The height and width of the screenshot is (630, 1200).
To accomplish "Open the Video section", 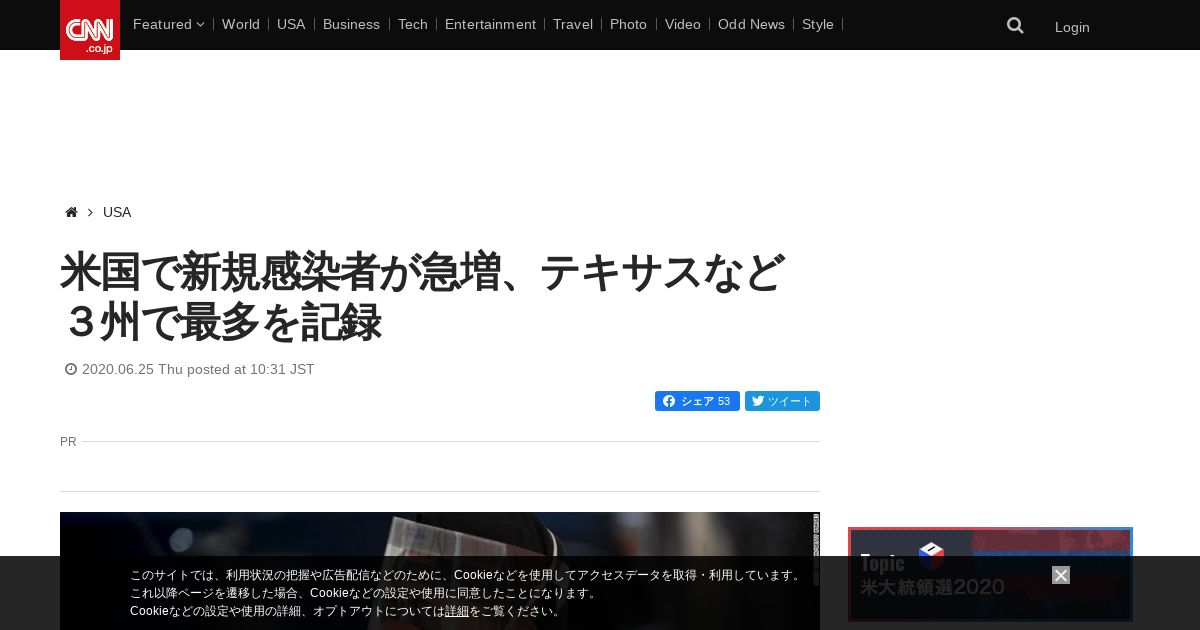I will tap(683, 24).
